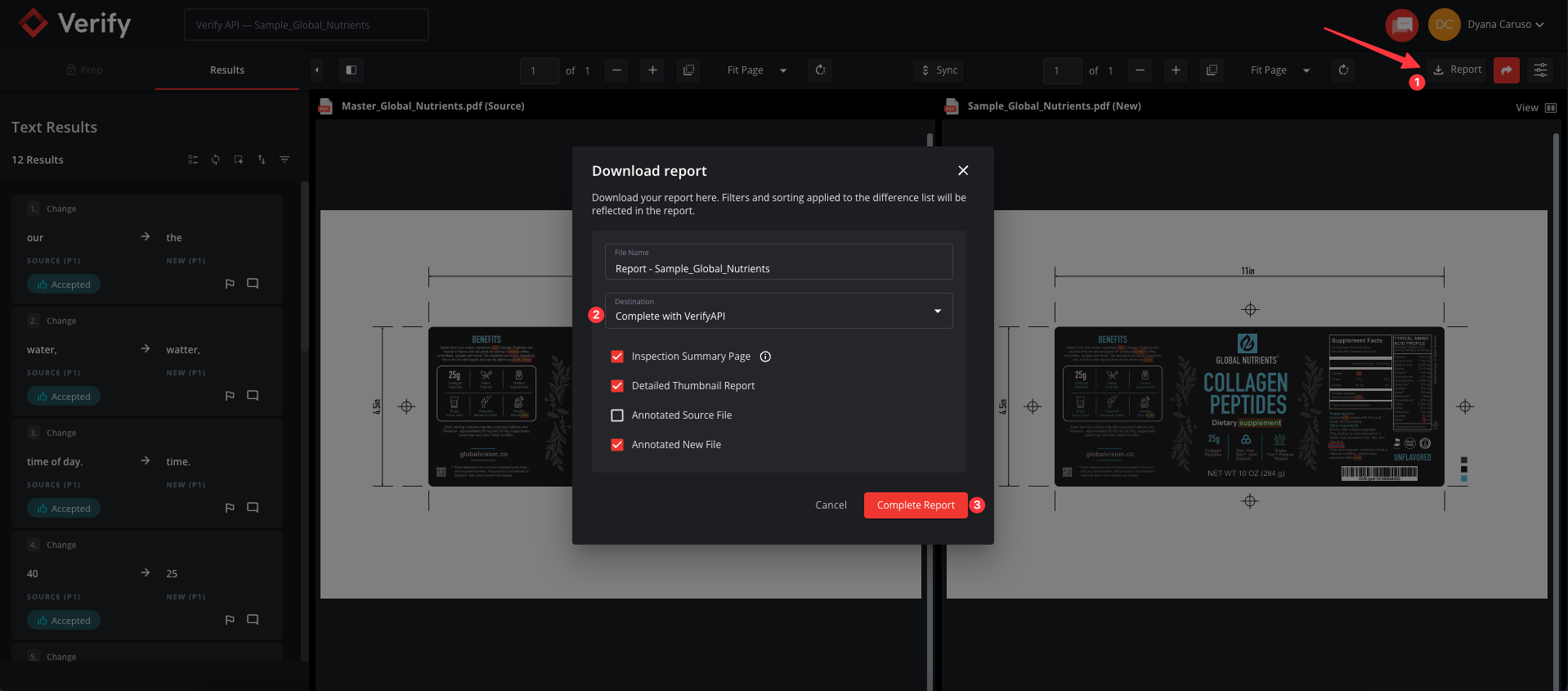
Task: Click the chat messages icon
Action: tap(1402, 25)
